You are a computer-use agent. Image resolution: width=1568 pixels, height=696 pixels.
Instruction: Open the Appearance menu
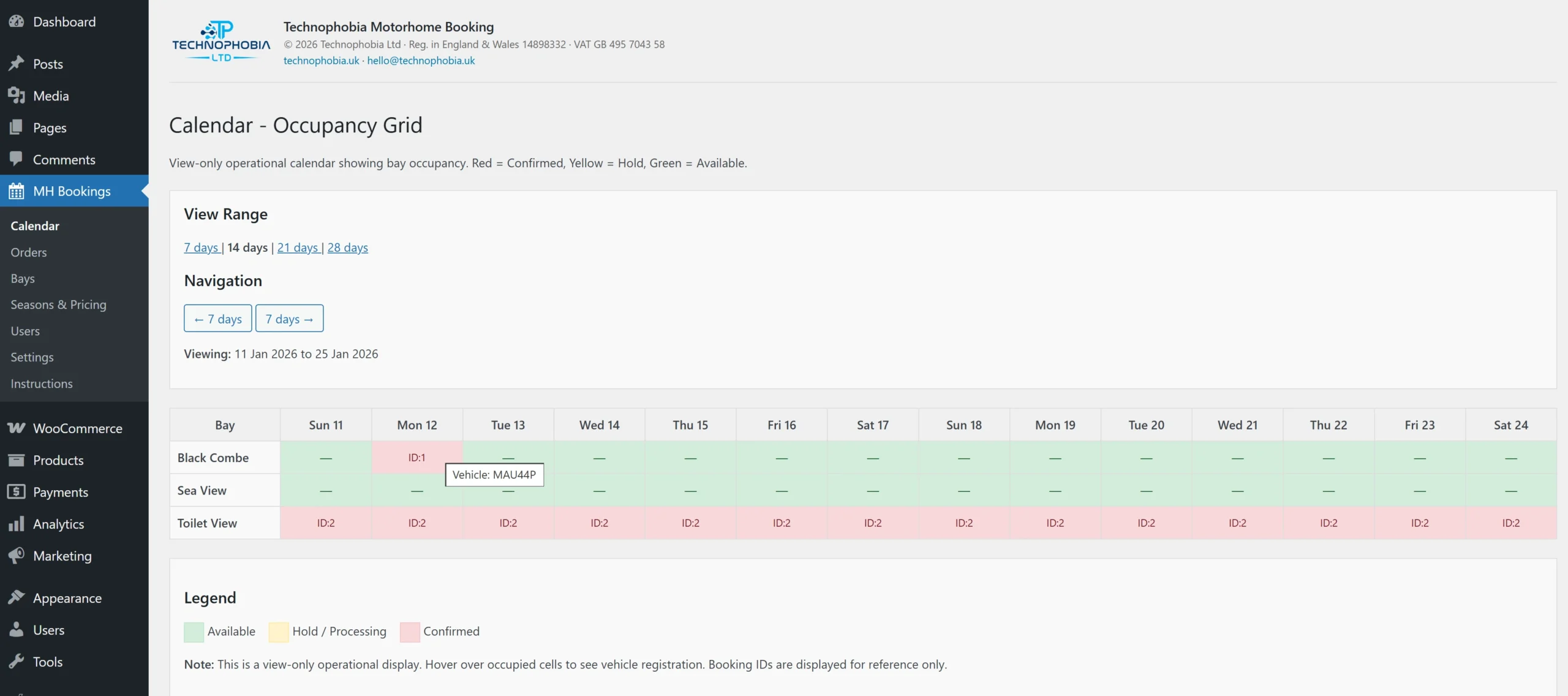pyautogui.click(x=74, y=598)
